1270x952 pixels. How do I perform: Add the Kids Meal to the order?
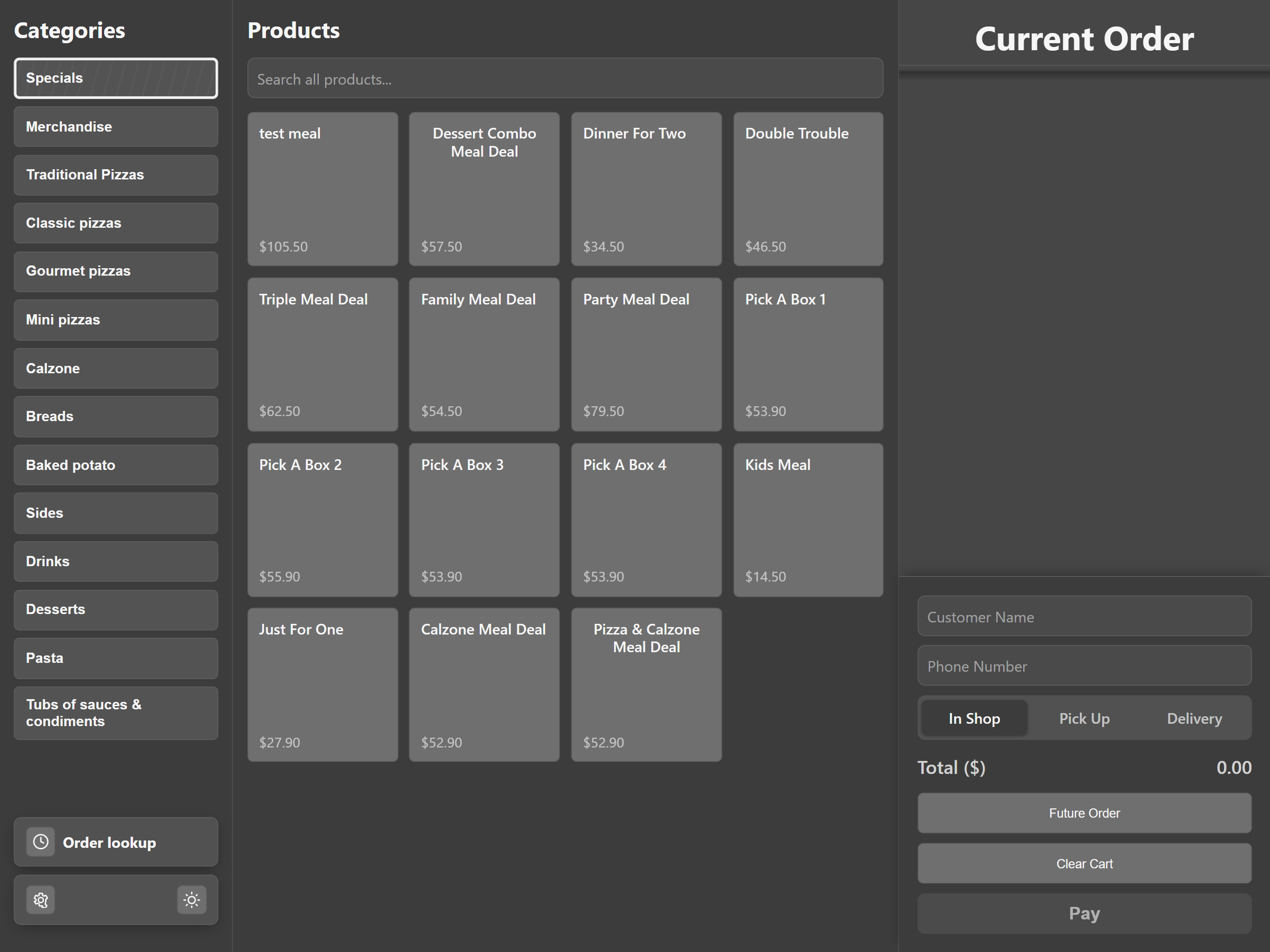(808, 521)
